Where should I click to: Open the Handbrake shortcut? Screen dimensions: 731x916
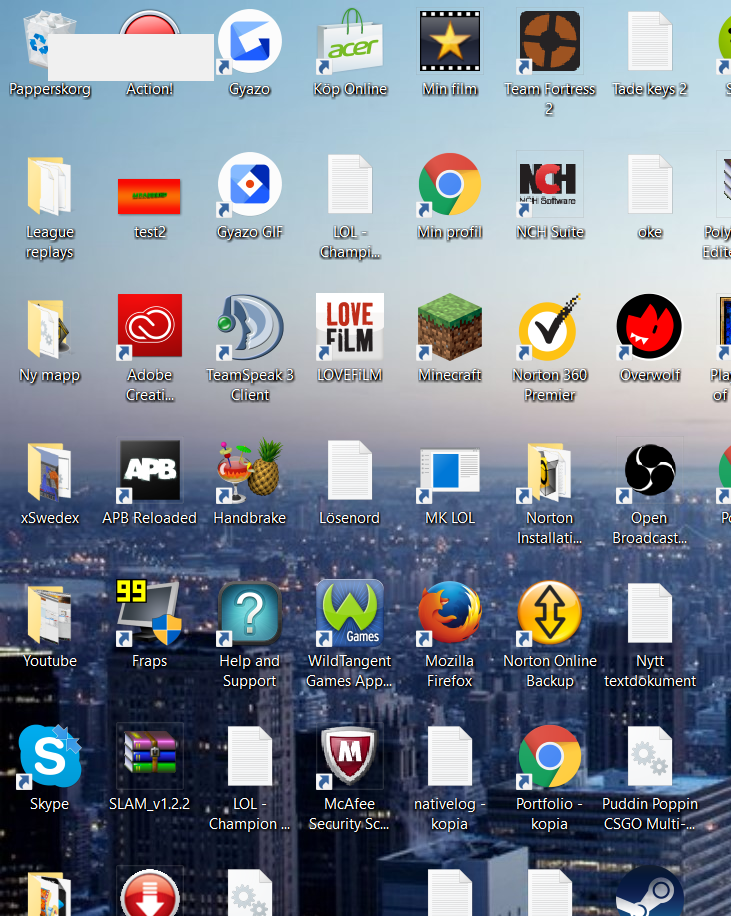point(250,471)
